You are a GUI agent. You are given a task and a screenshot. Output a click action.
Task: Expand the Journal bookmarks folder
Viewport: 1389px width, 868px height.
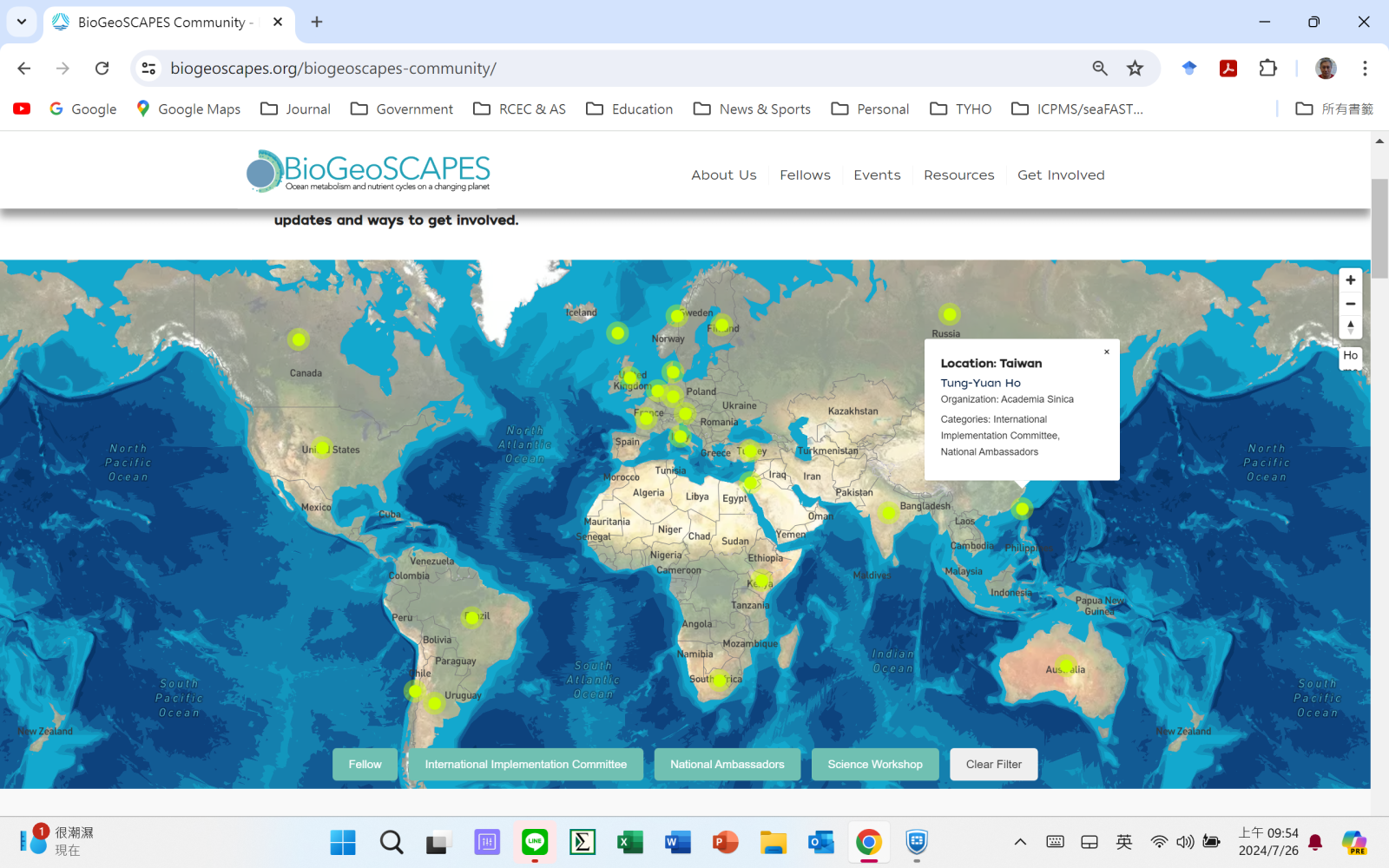[295, 109]
